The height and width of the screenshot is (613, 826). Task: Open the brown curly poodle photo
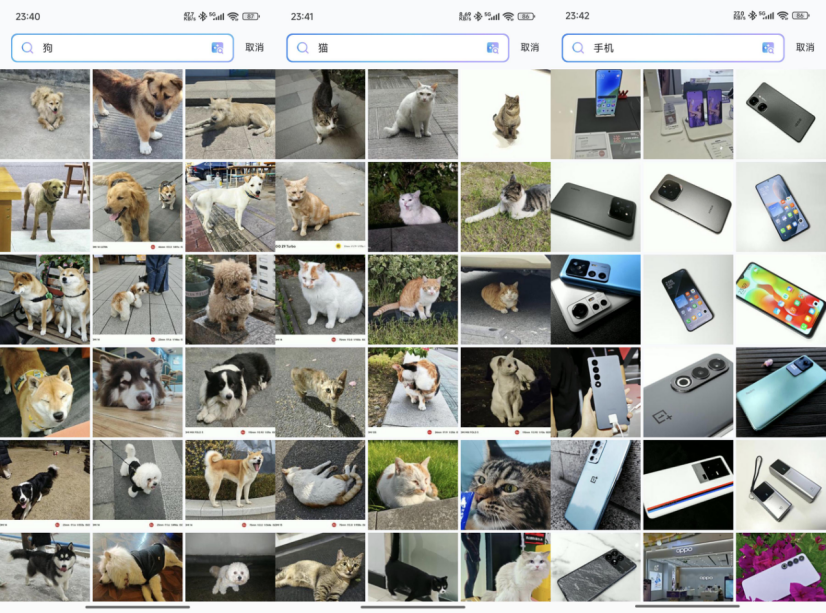(x=230, y=300)
